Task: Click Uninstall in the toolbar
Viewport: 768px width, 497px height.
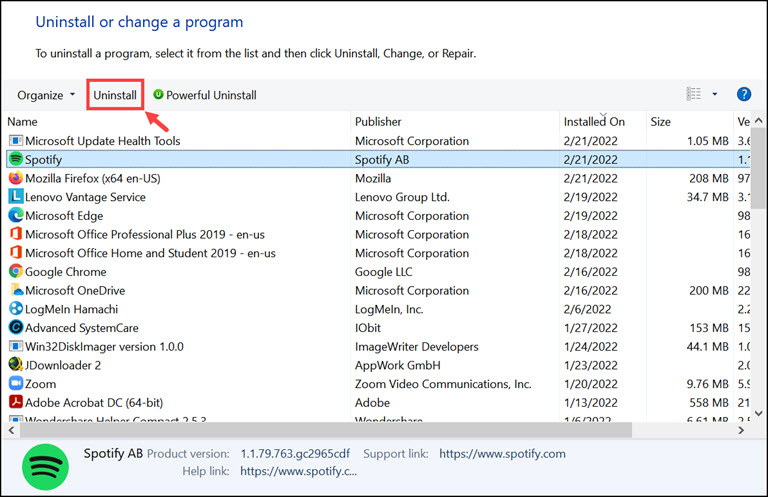Action: point(115,95)
